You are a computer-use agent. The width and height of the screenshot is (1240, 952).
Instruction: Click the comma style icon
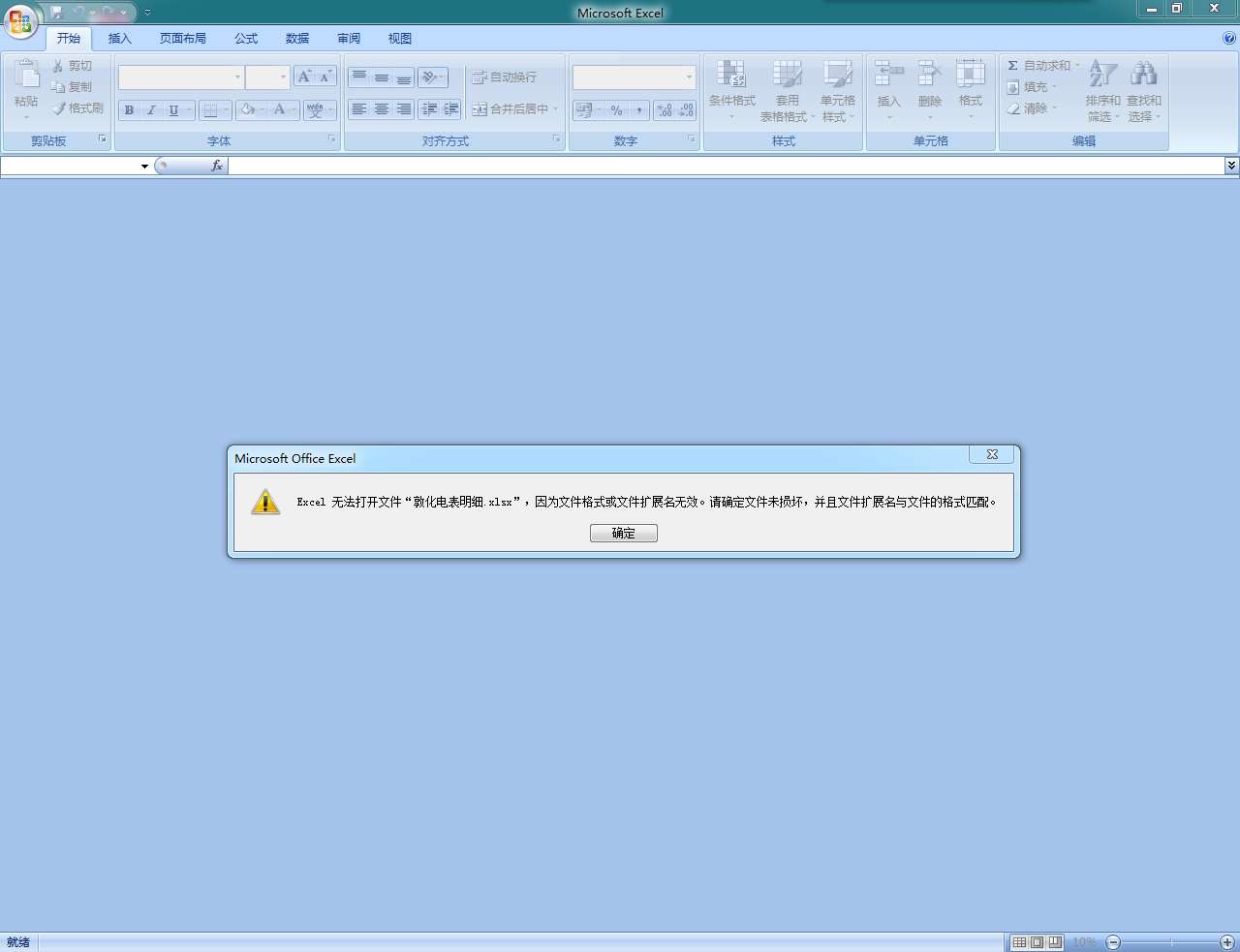(x=639, y=110)
